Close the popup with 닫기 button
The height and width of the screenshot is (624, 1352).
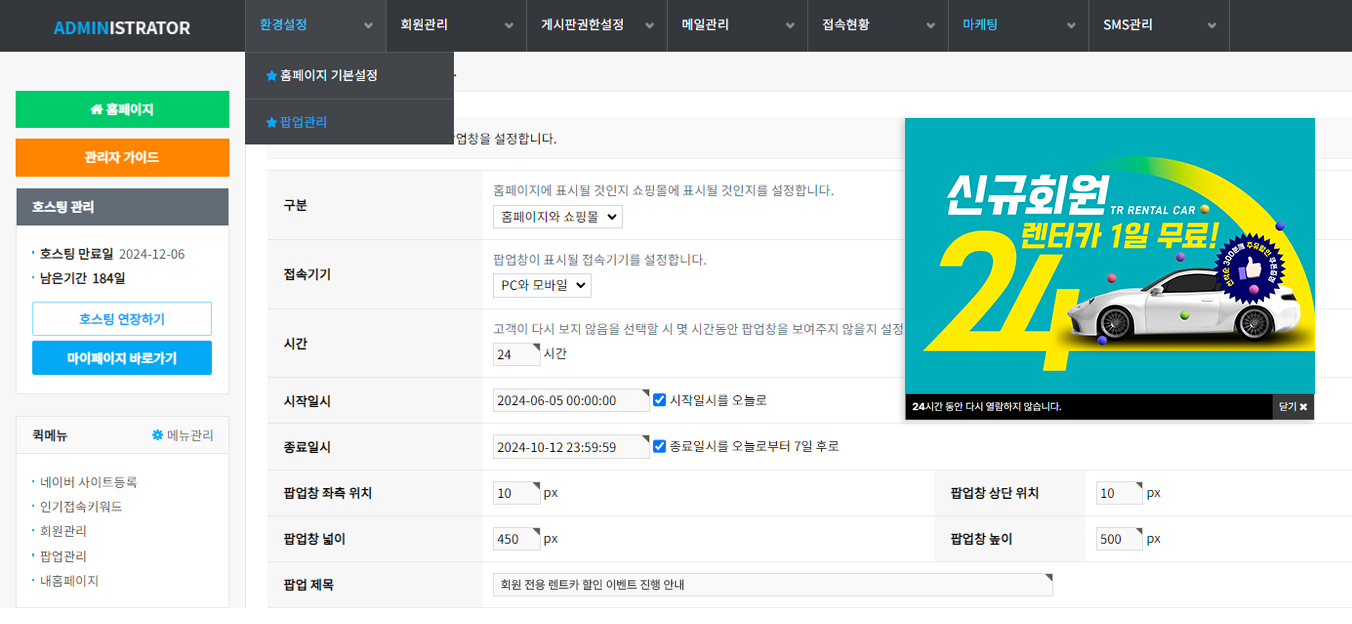click(1293, 407)
